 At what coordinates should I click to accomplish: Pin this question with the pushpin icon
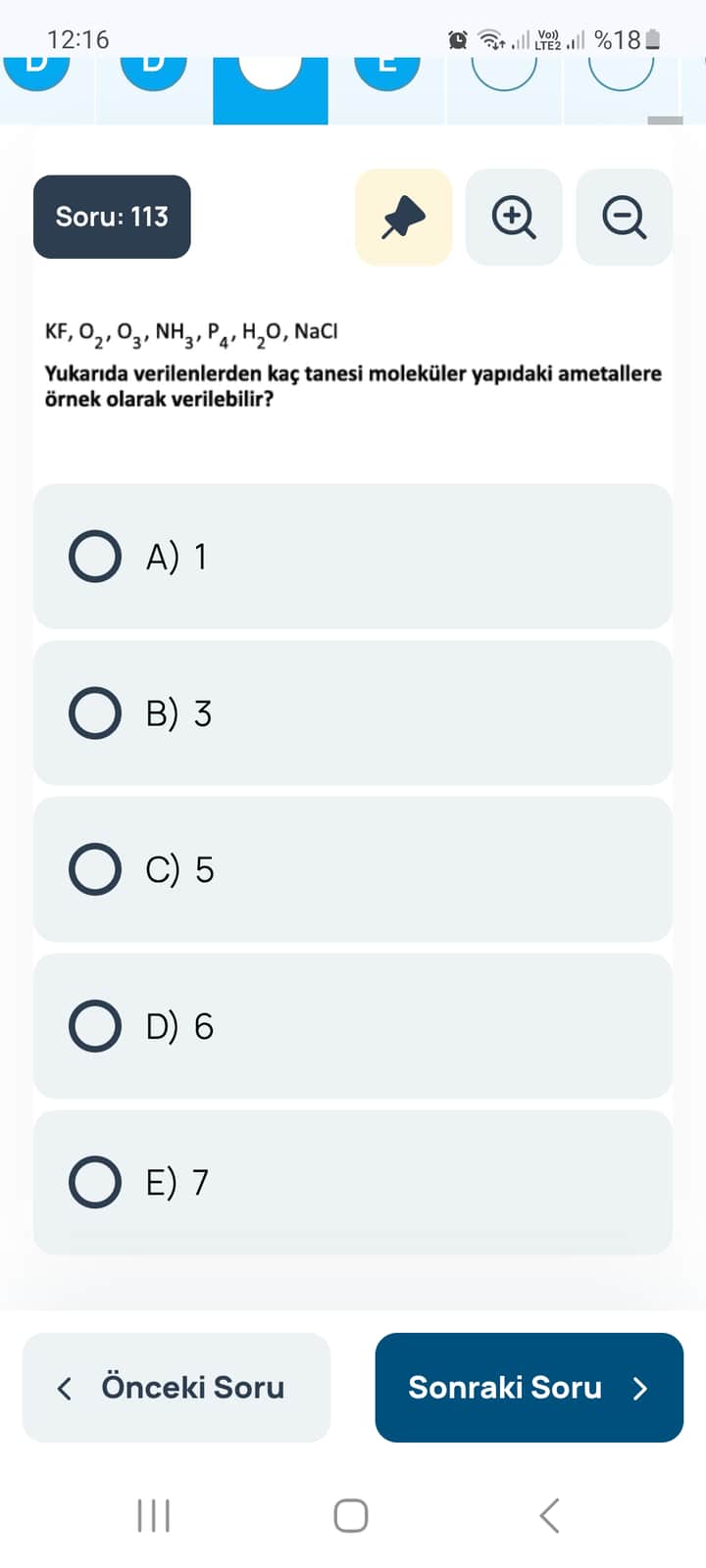click(x=403, y=217)
